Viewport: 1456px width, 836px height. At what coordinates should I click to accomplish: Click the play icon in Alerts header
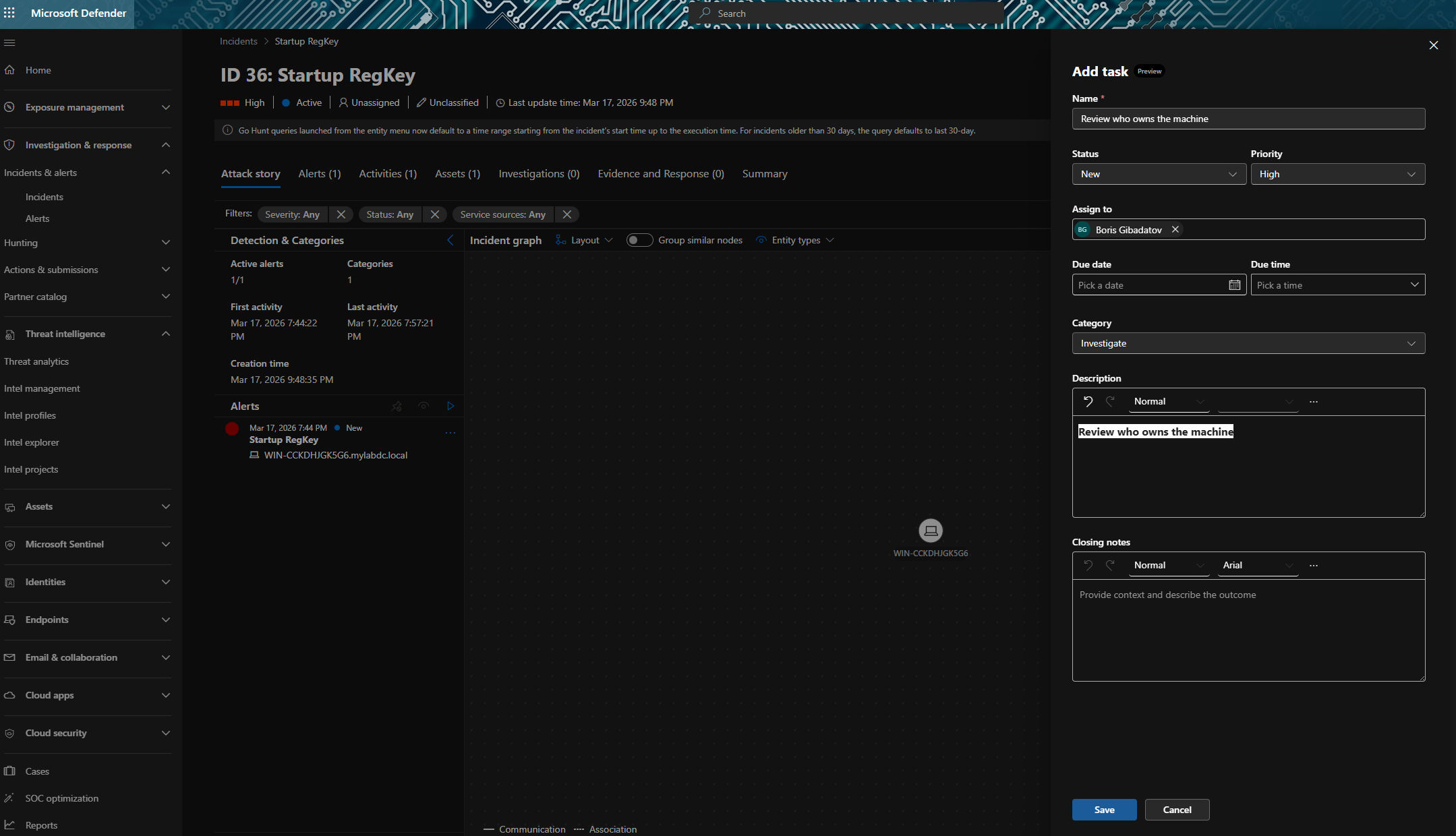point(450,406)
